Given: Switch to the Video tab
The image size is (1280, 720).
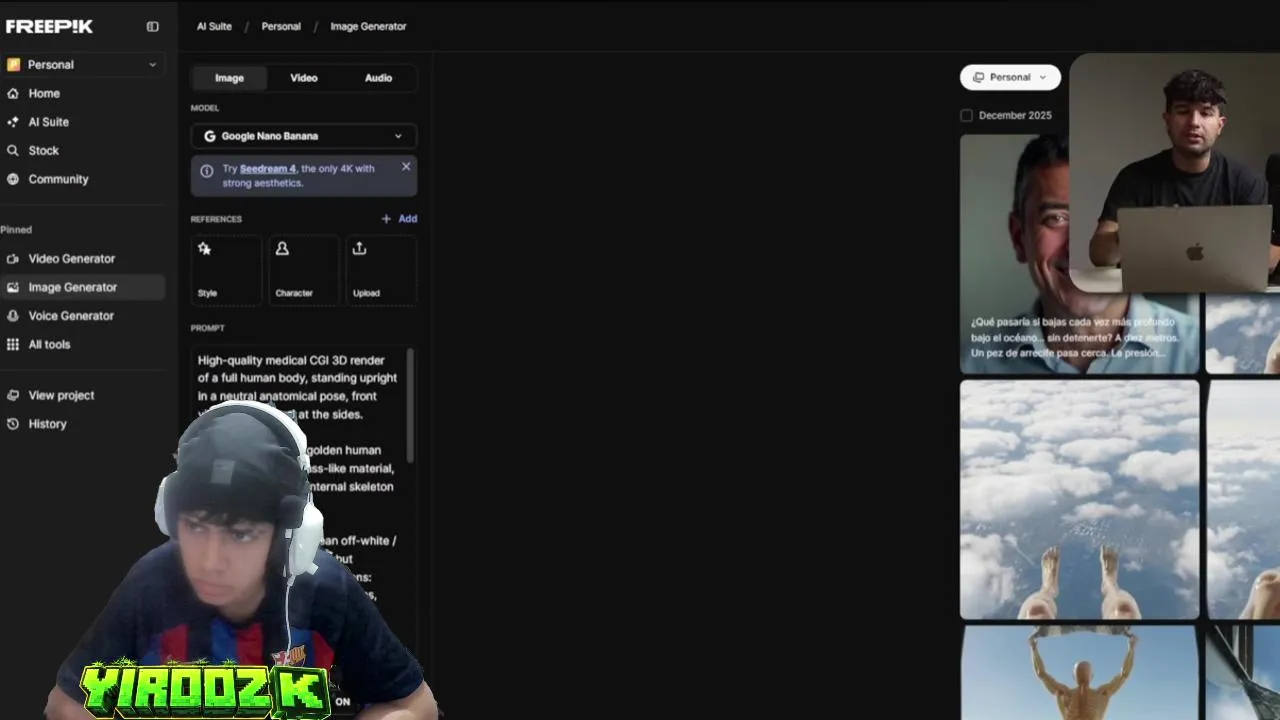Looking at the screenshot, I should point(304,78).
